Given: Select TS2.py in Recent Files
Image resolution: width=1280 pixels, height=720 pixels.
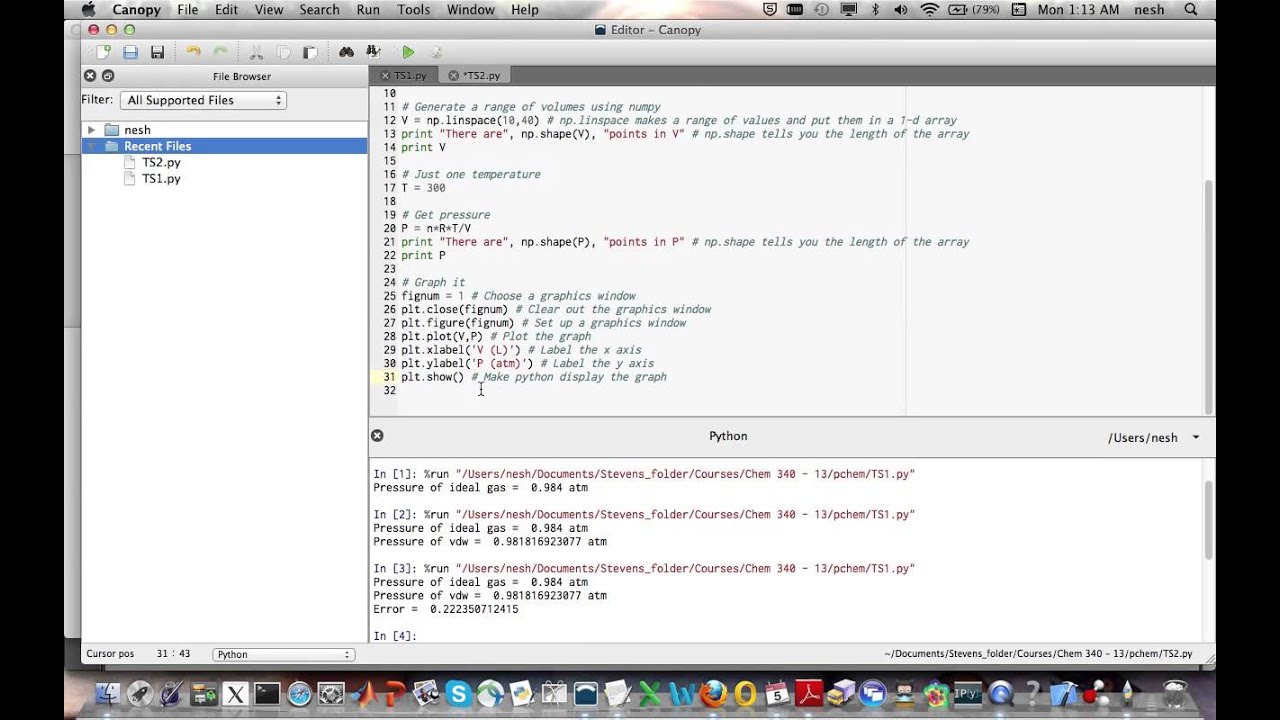Looking at the screenshot, I should 161,162.
